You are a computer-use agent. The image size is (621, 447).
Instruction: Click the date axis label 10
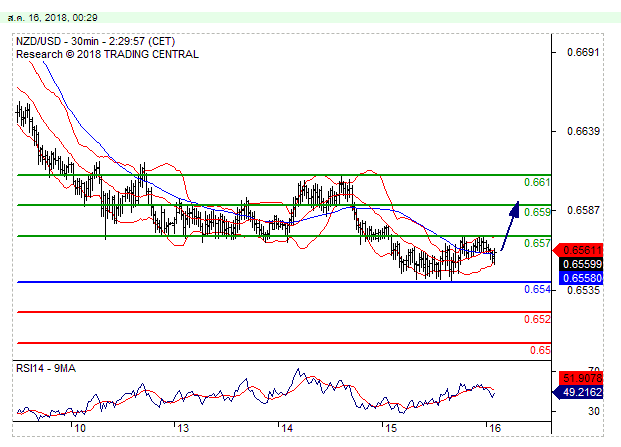point(80,428)
